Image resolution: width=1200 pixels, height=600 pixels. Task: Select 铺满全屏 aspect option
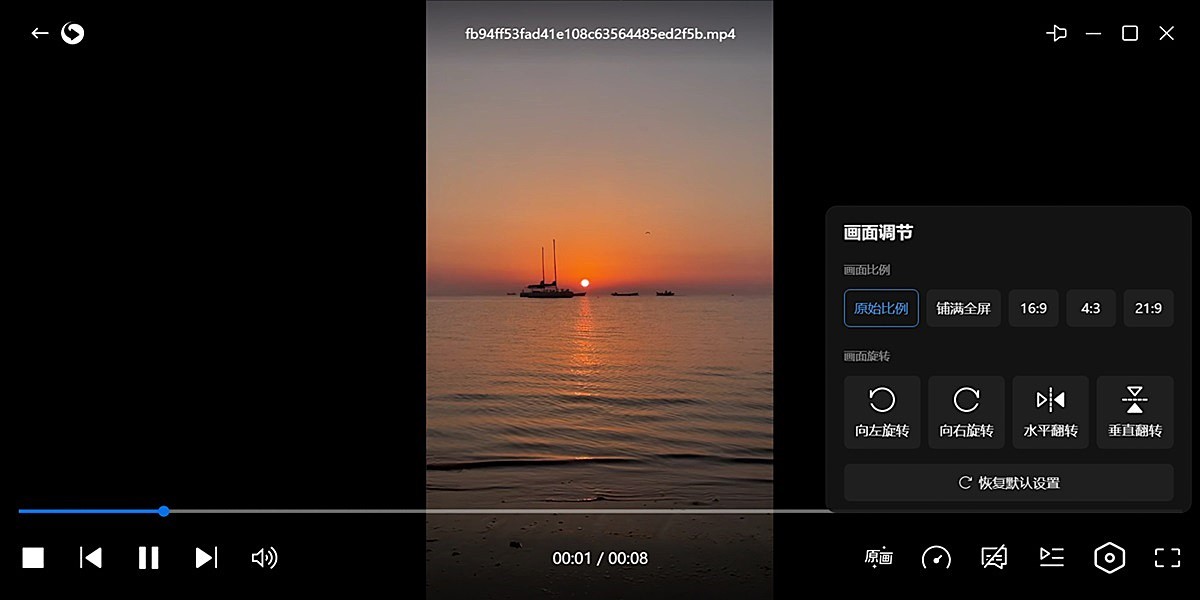963,308
